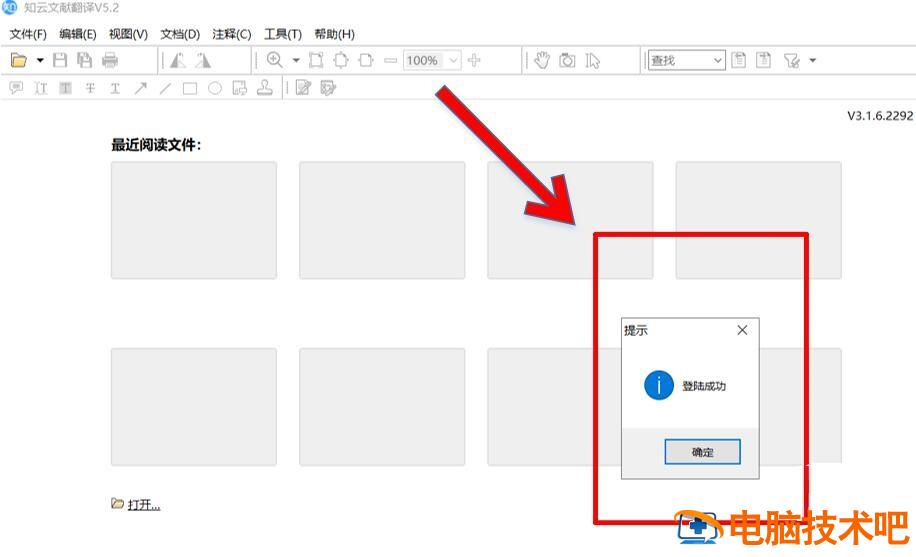Image resolution: width=916 pixels, height=557 pixels.
Task: Select the hand pan tool
Action: [542, 60]
